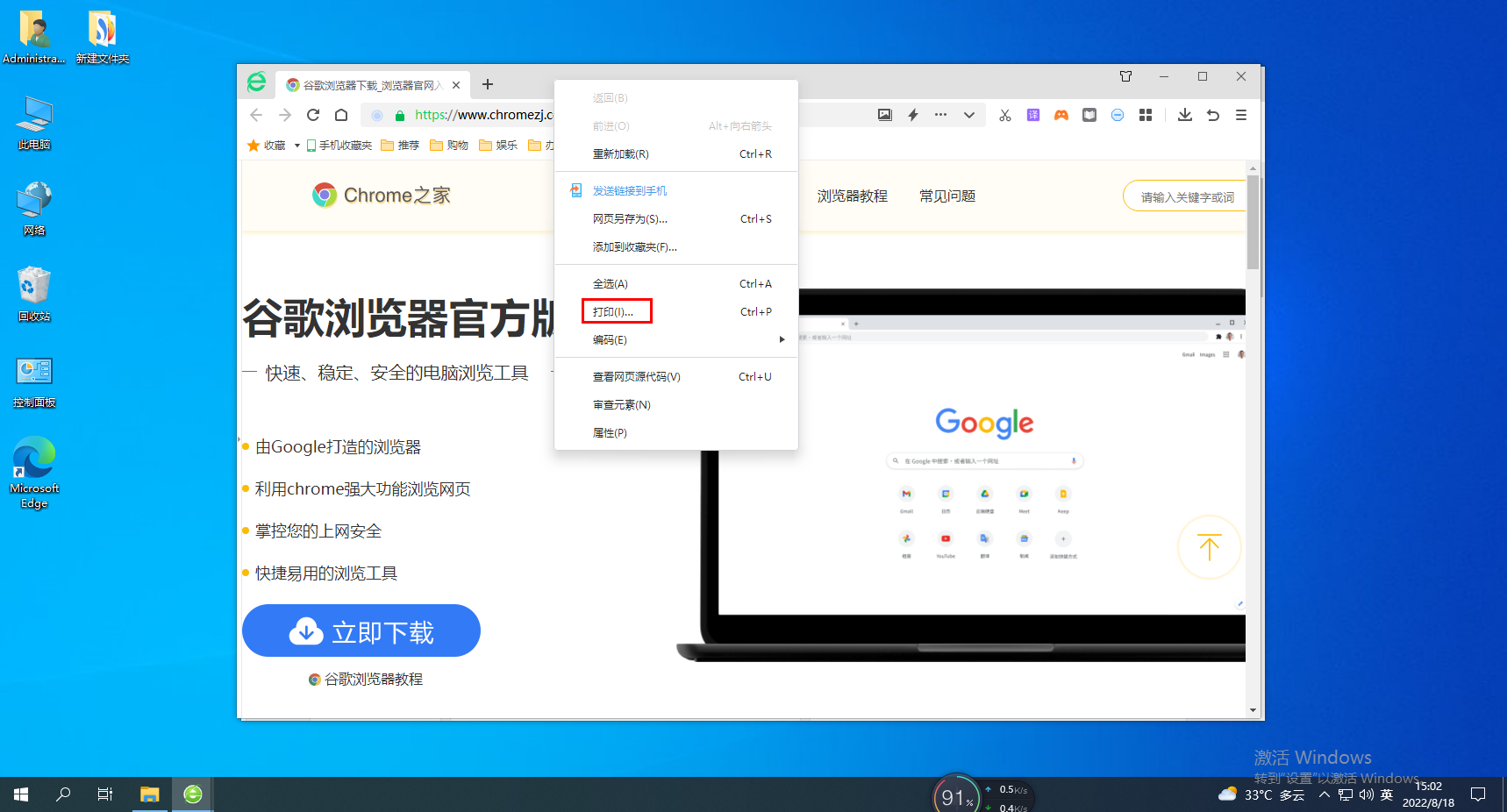Click the undo closed tab icon
Viewport: 1507px width, 812px height.
1213,115
